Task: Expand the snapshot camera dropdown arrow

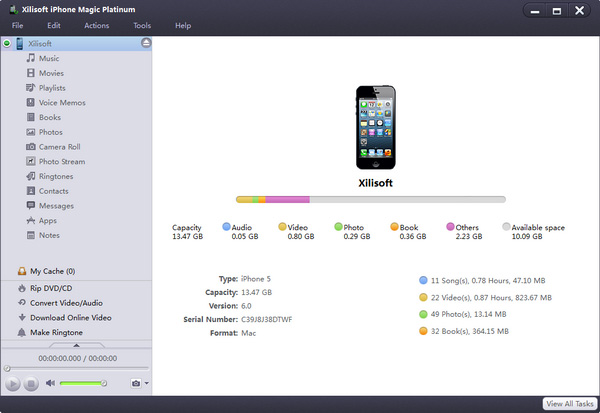Action: [x=147, y=383]
